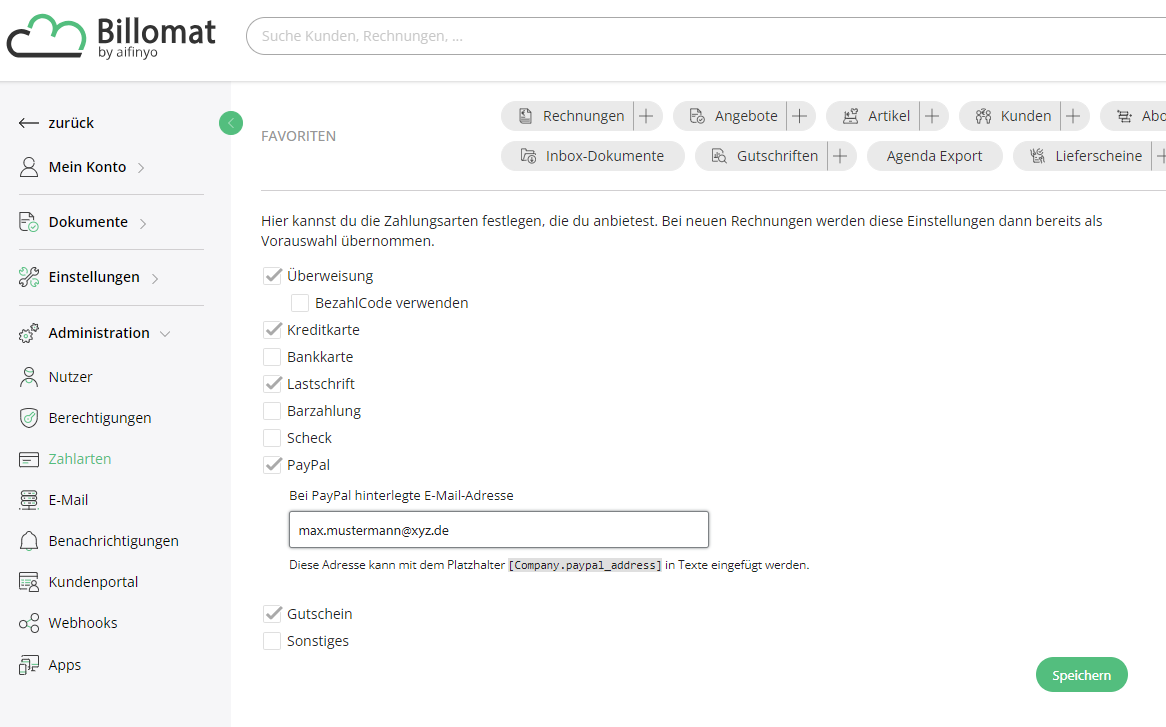Enable BezahlCode verwenden checkbox

coord(300,303)
